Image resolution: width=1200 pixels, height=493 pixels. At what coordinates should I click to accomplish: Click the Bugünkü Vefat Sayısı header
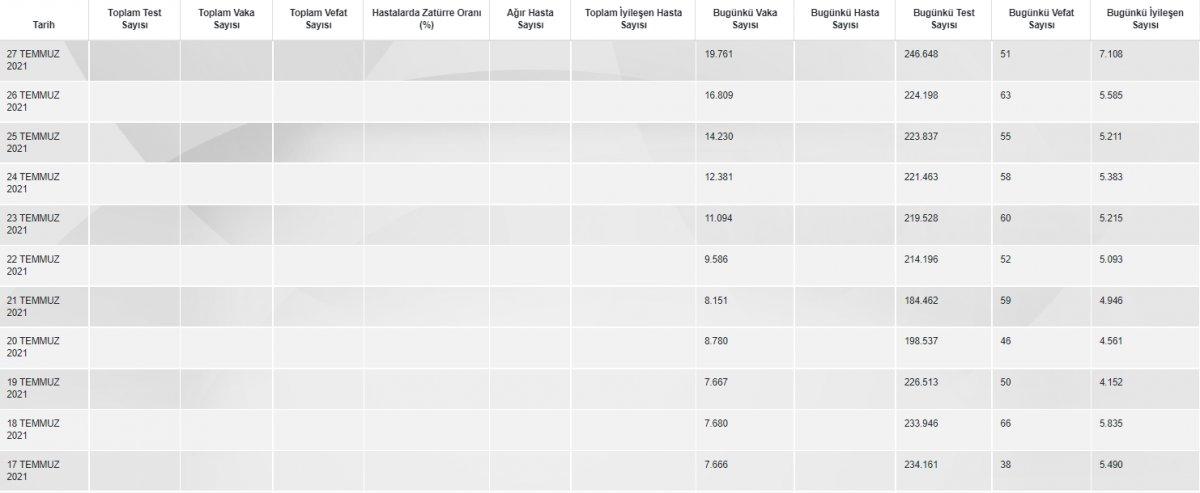[1040, 19]
